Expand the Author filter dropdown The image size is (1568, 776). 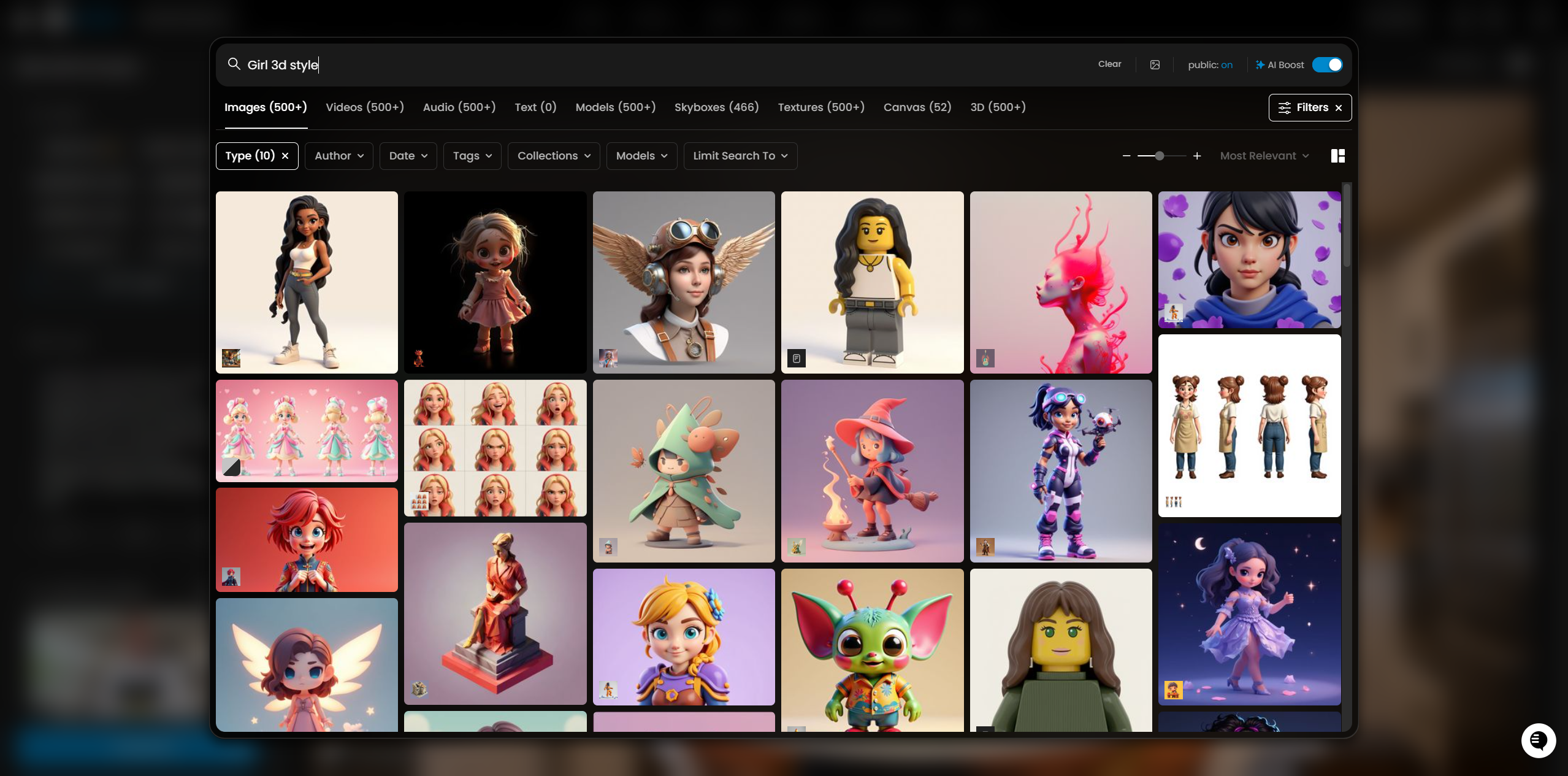click(x=339, y=156)
